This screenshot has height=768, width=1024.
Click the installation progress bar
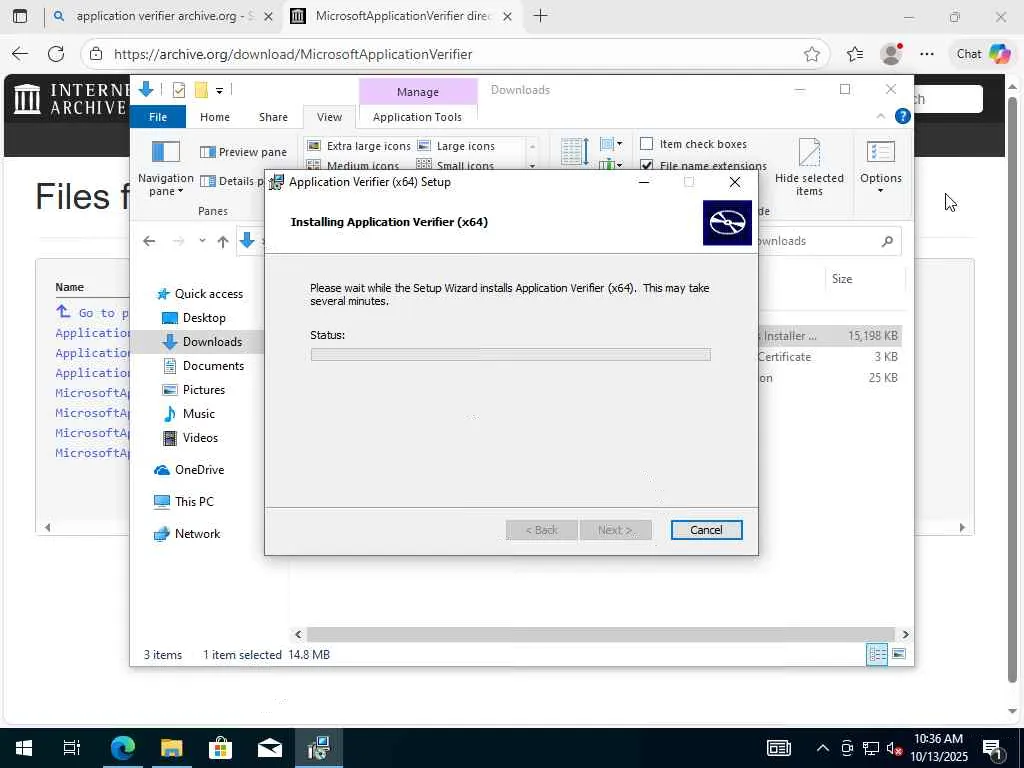[511, 355]
